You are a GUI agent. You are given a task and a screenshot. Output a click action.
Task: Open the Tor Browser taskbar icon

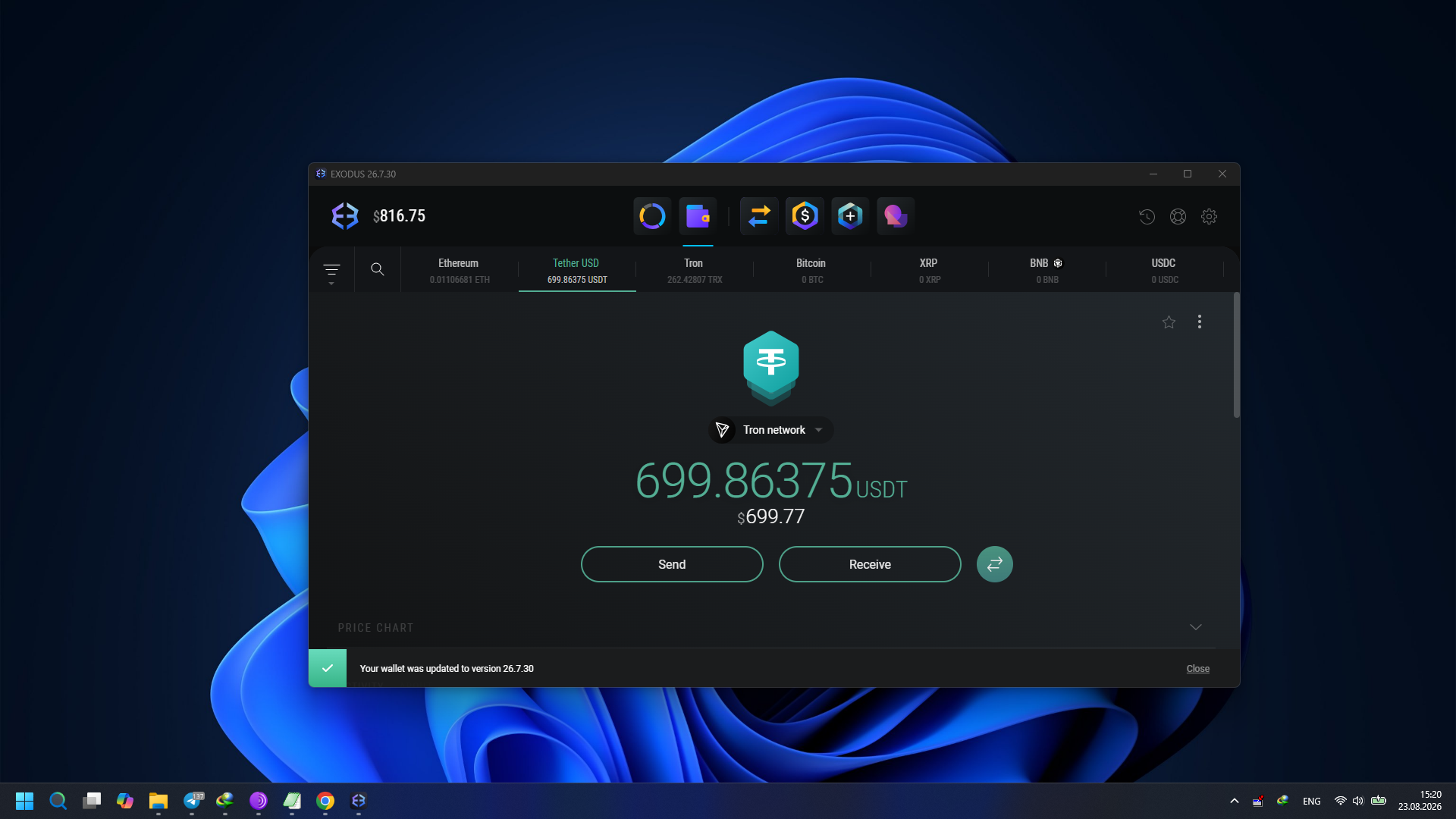[x=259, y=801]
